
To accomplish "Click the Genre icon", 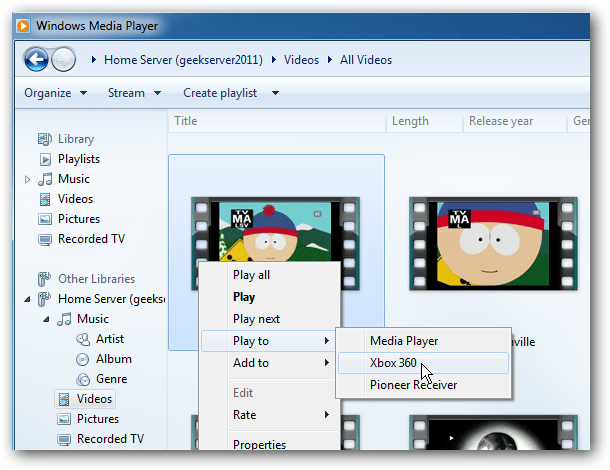I will [x=83, y=379].
